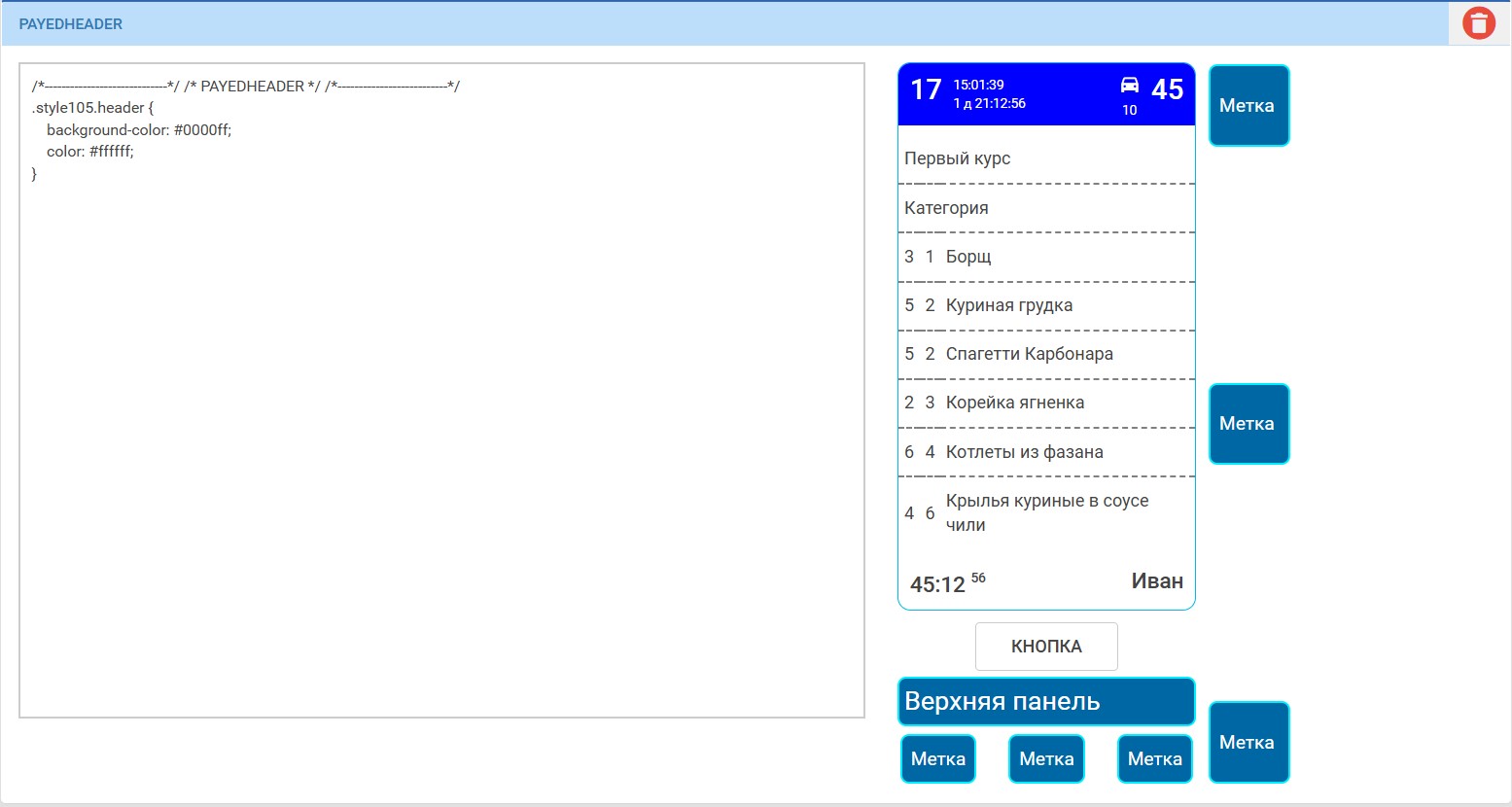The height and width of the screenshot is (807, 1512).
Task: Click the third small Метка under Верхняя панель
Action: click(1154, 759)
